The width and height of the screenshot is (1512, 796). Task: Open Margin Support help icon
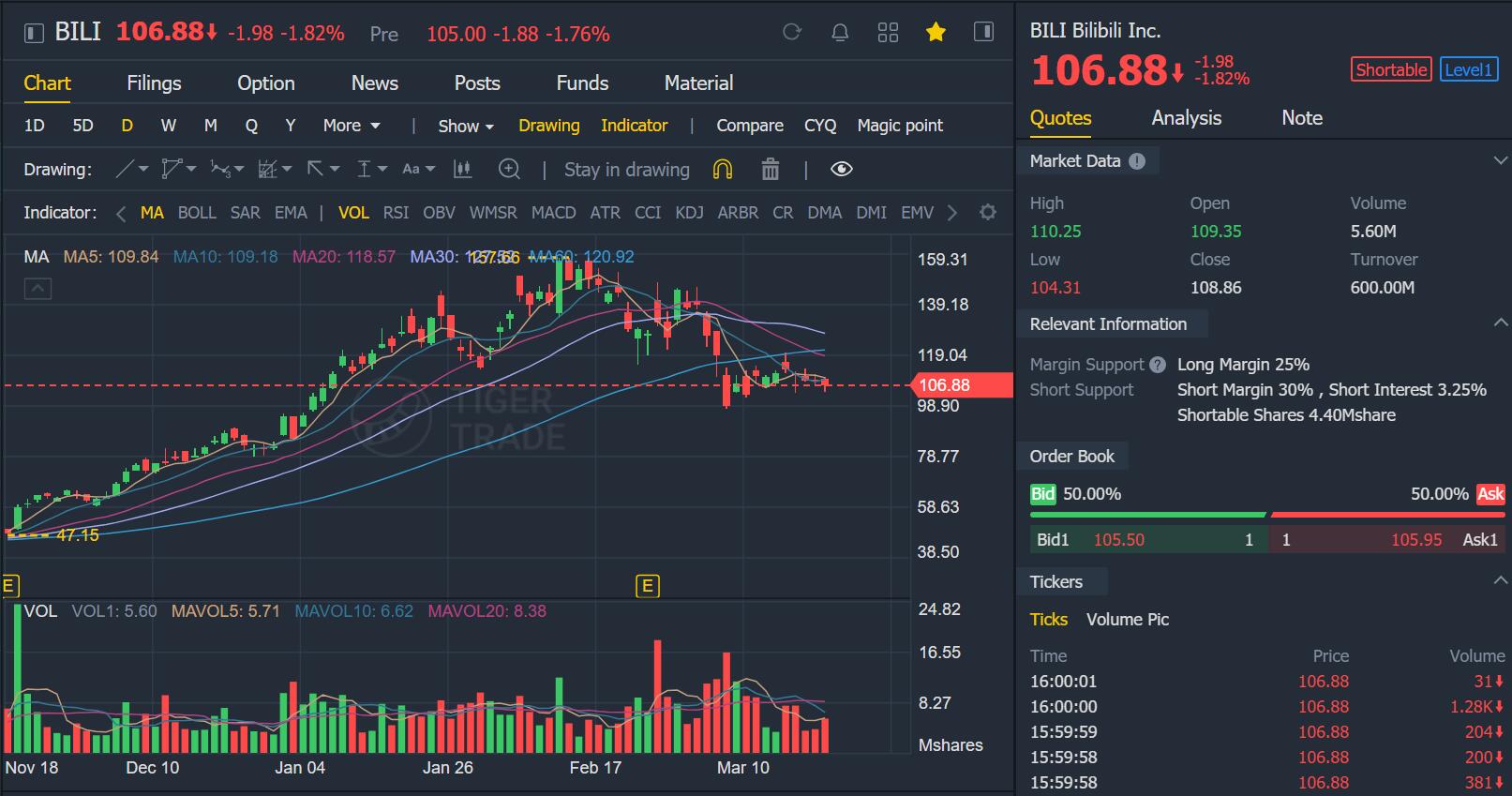point(1158,365)
